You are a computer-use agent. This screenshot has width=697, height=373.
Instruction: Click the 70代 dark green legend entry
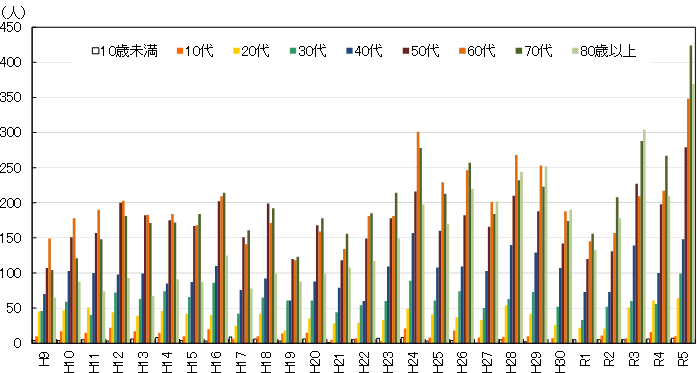(534, 51)
